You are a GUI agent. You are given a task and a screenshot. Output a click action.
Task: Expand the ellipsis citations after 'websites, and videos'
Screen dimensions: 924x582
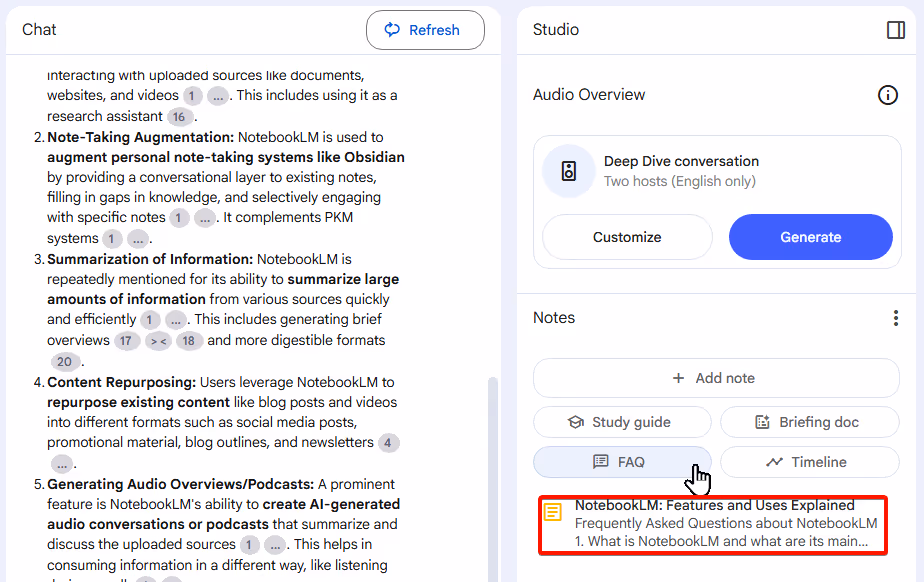click(x=217, y=96)
